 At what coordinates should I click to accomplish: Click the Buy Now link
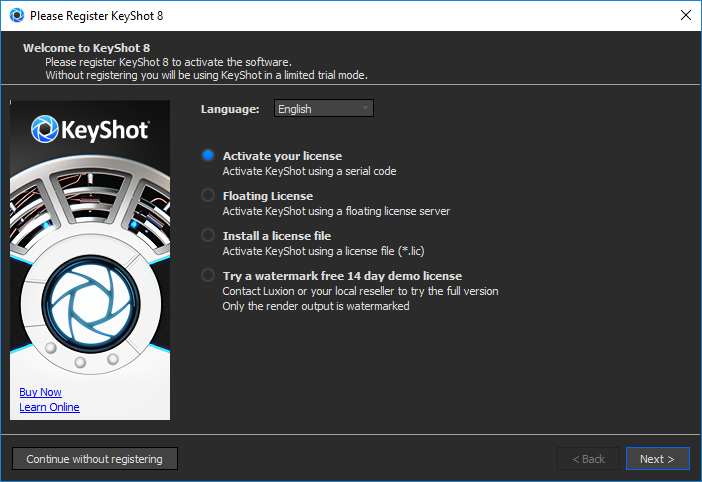(x=40, y=392)
